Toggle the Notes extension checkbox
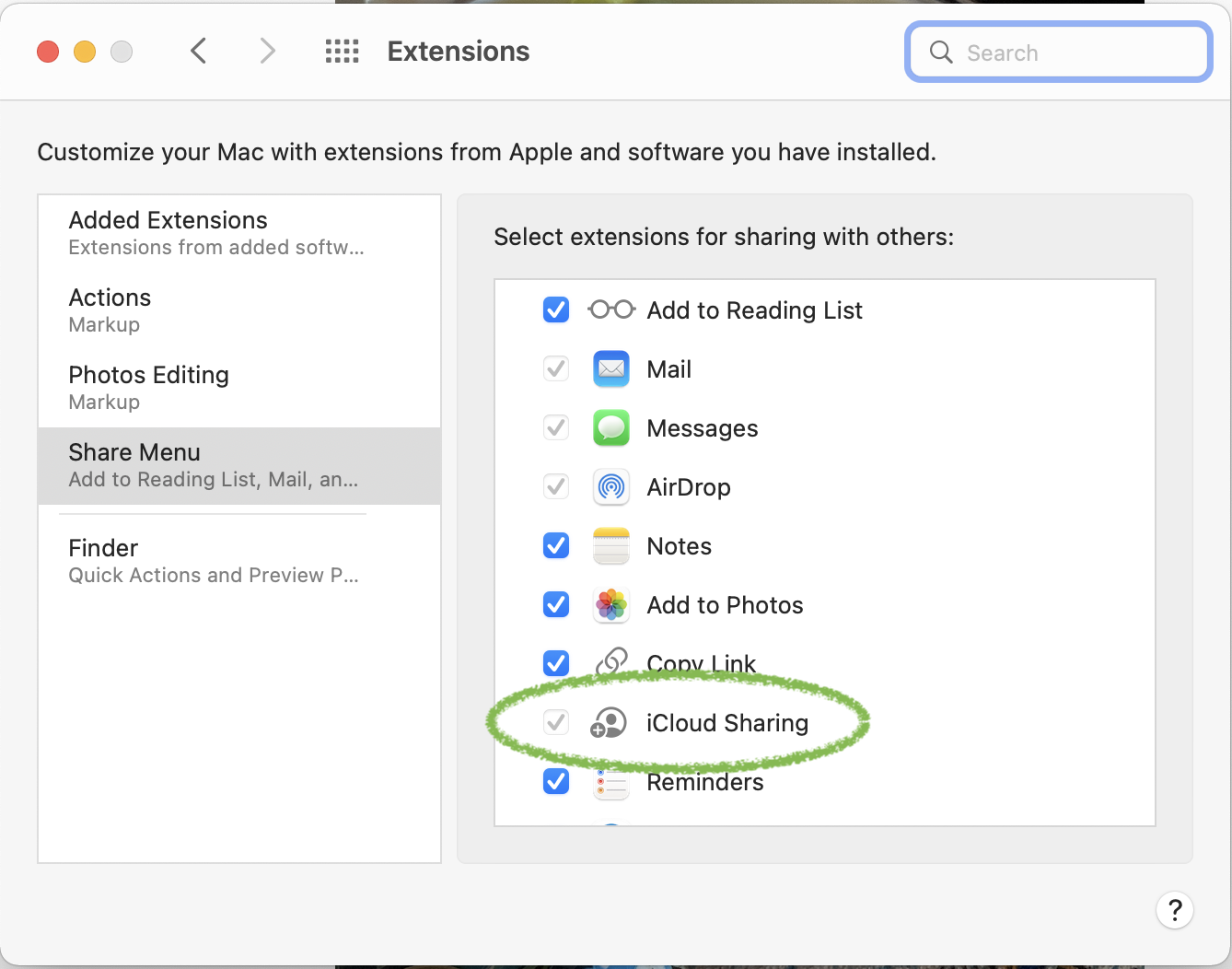The width and height of the screenshot is (1232, 969). 556,546
